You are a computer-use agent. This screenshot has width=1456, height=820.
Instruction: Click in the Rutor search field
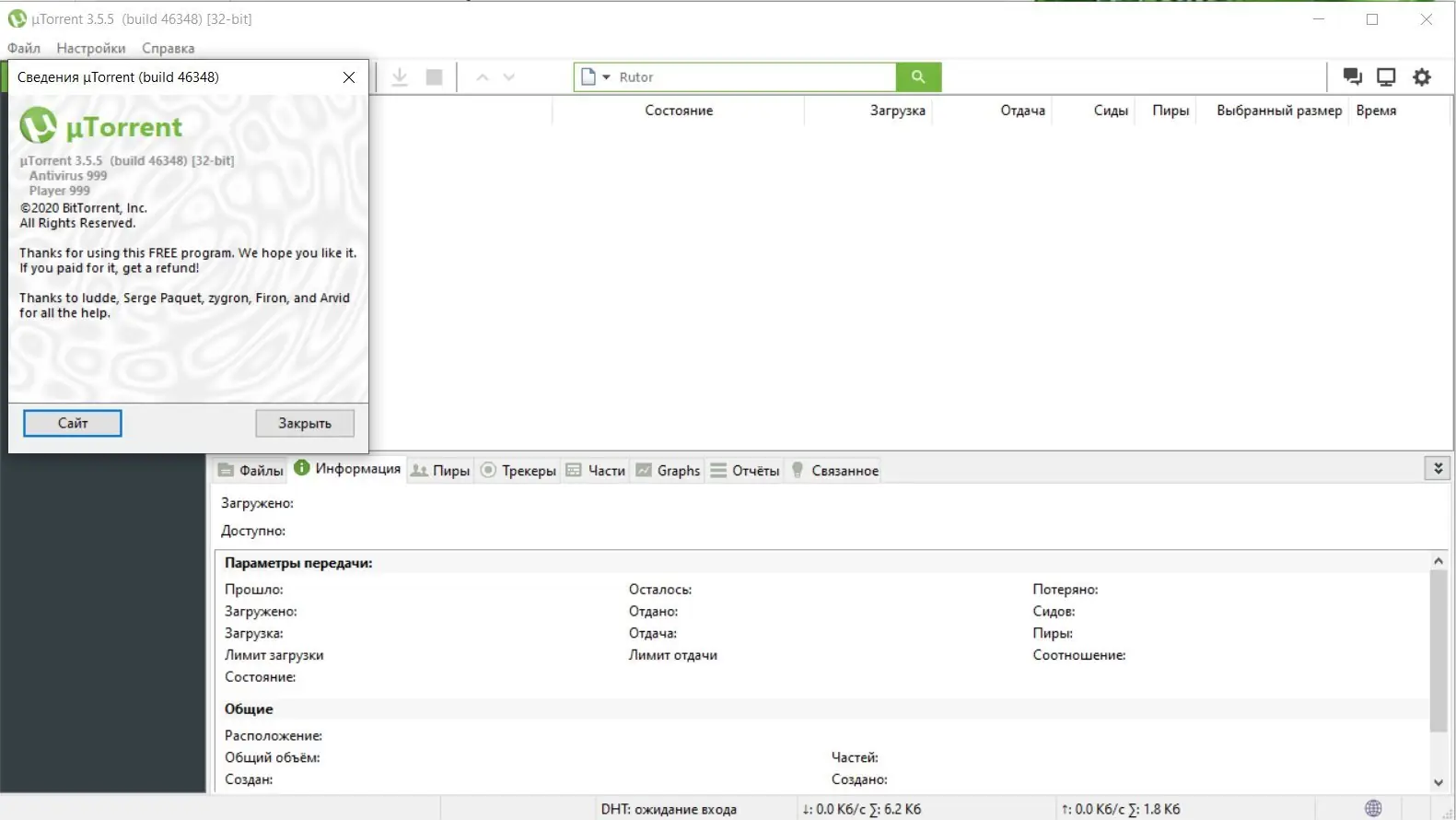tap(753, 77)
